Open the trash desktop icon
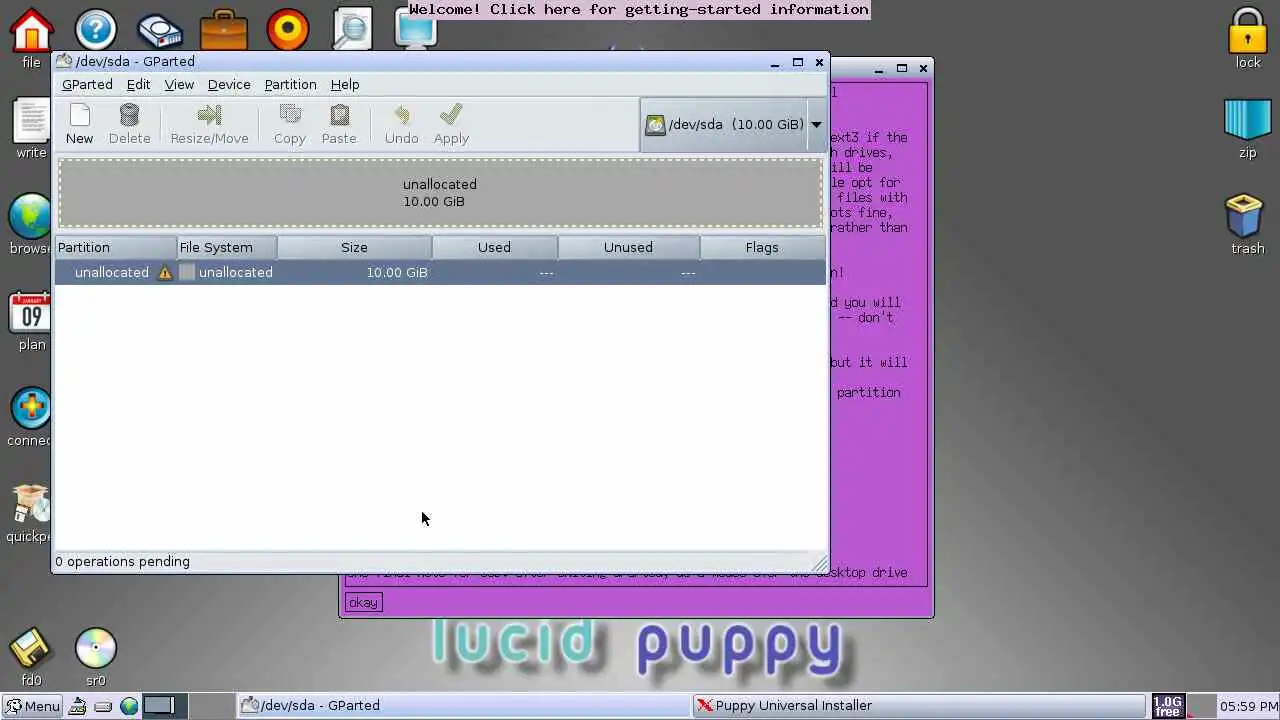Viewport: 1280px width, 720px height. (1247, 216)
